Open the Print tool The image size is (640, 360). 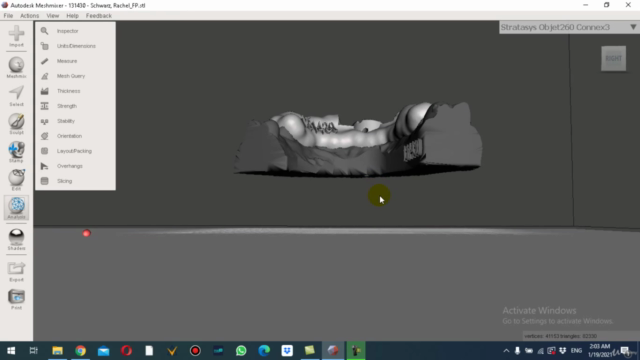pos(16,299)
